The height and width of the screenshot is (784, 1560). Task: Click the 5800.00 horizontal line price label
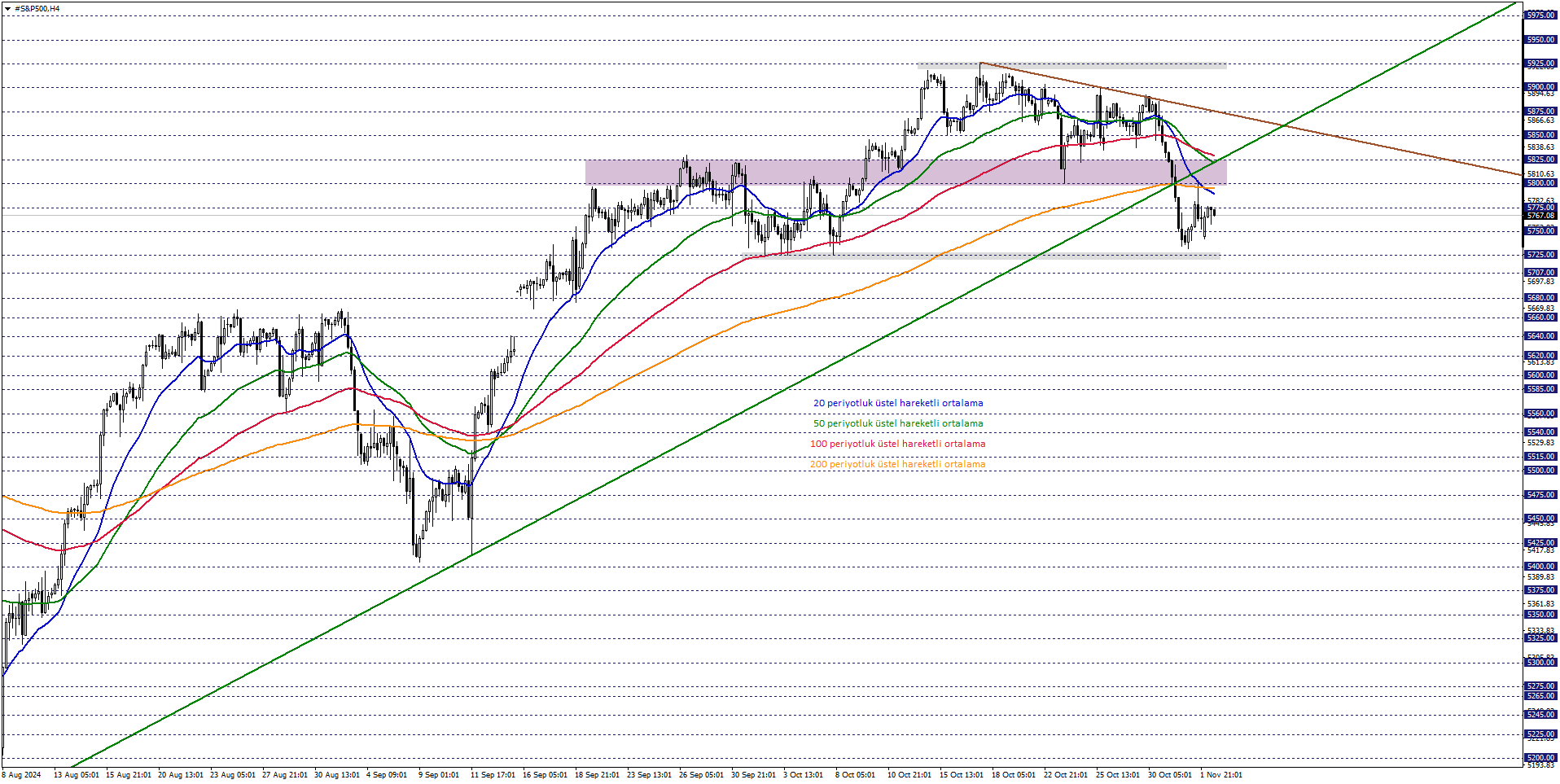point(1540,183)
